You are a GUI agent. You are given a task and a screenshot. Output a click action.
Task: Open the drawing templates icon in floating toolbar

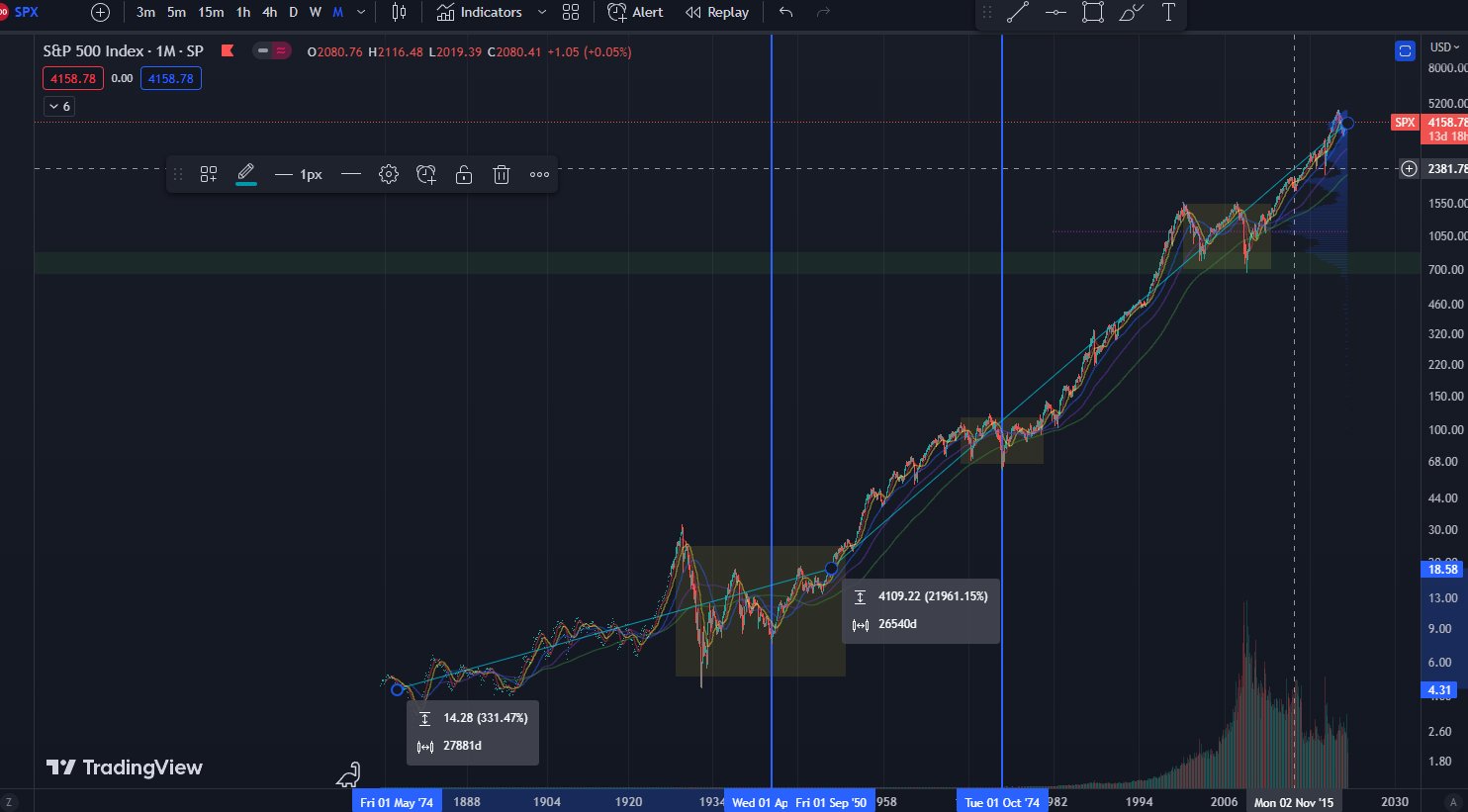[209, 174]
